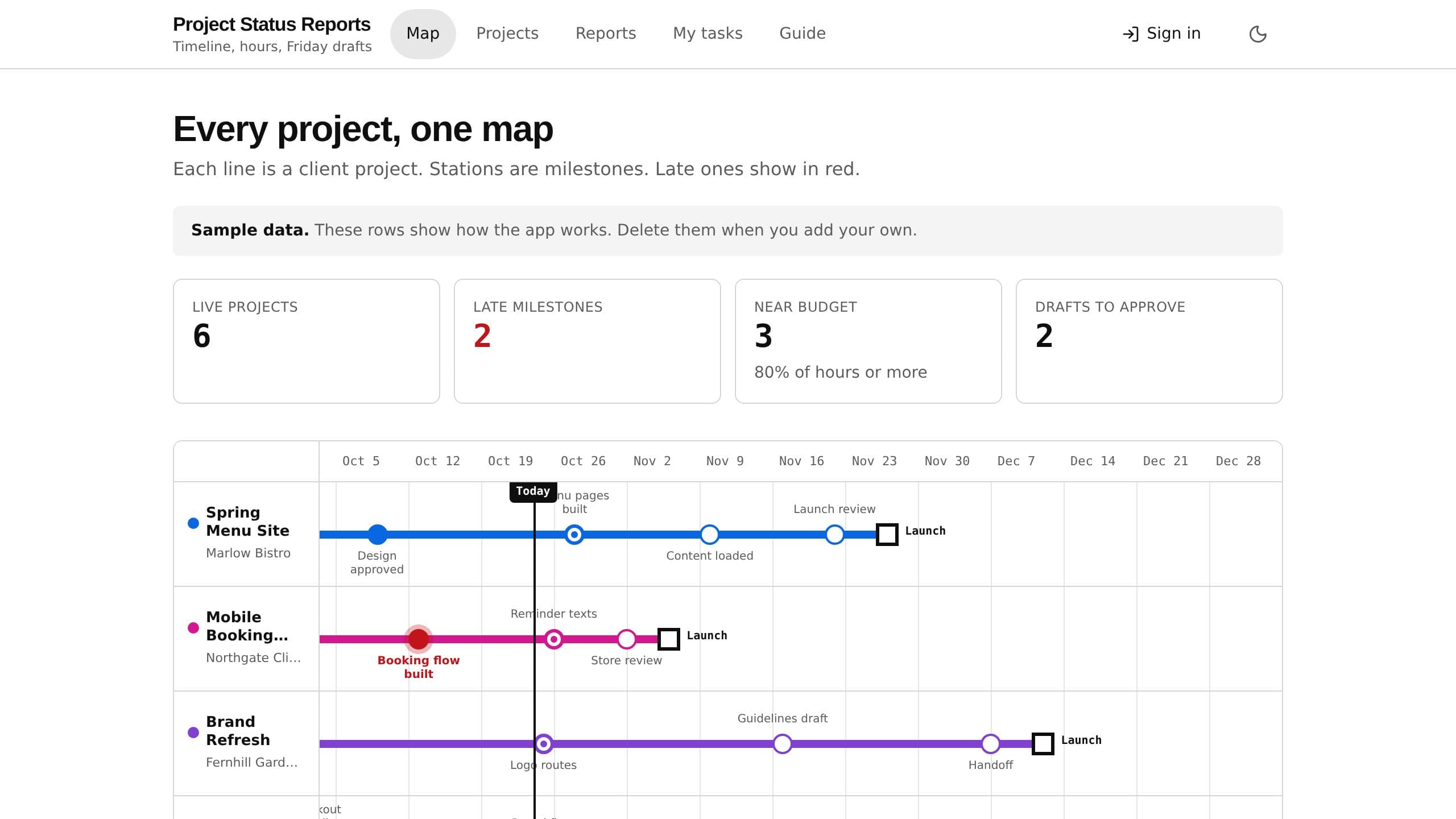Select the Handoff milestone station
The image size is (1456, 819).
click(x=990, y=744)
